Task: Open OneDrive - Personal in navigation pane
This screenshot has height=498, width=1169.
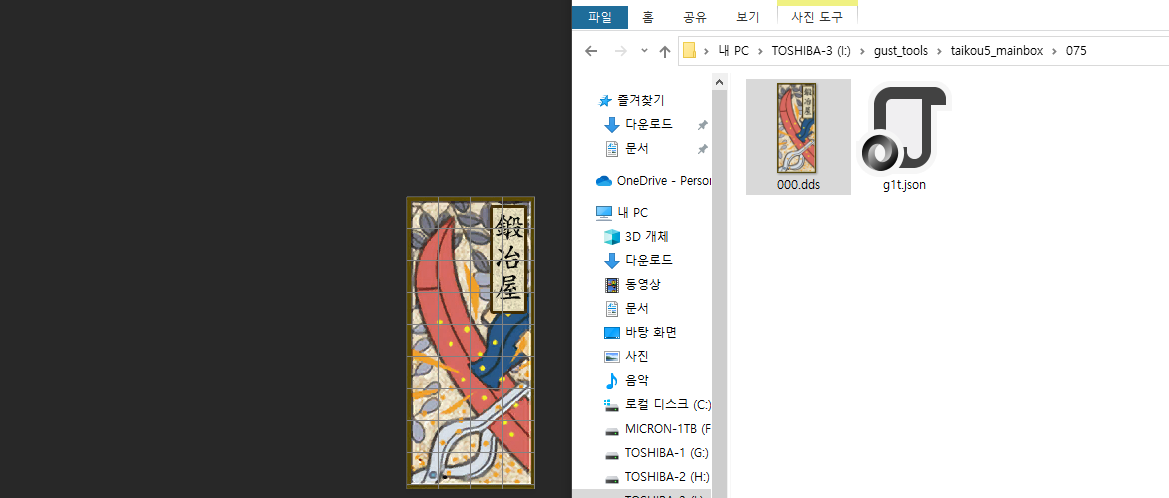Action: (664, 180)
